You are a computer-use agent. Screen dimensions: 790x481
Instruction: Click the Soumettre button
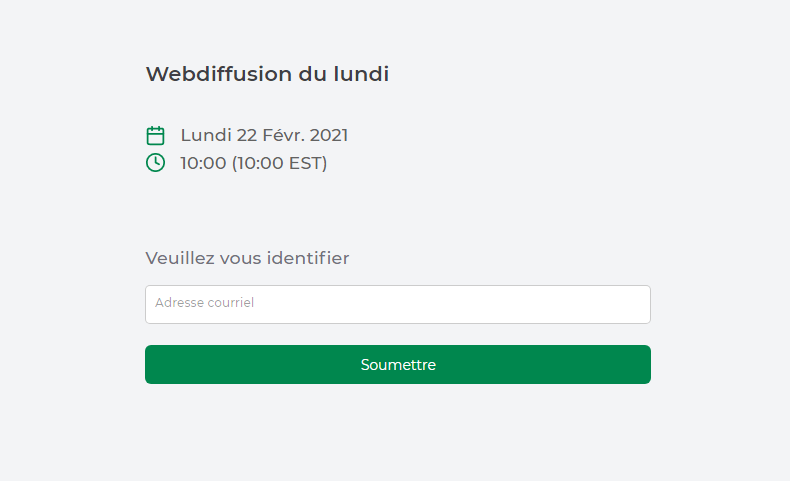tap(398, 364)
